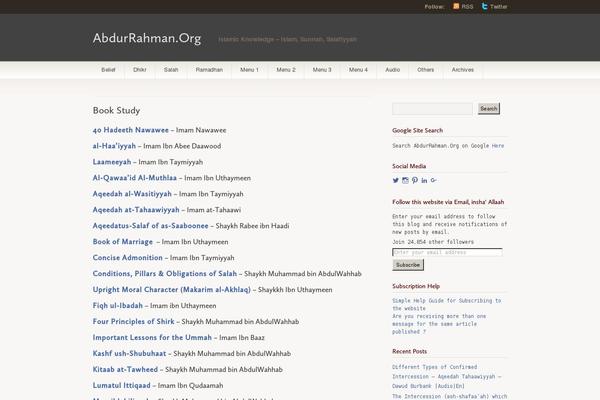The image size is (600, 400).
Task: Open 'Are you receiving more than one message' link
Action: (439, 324)
